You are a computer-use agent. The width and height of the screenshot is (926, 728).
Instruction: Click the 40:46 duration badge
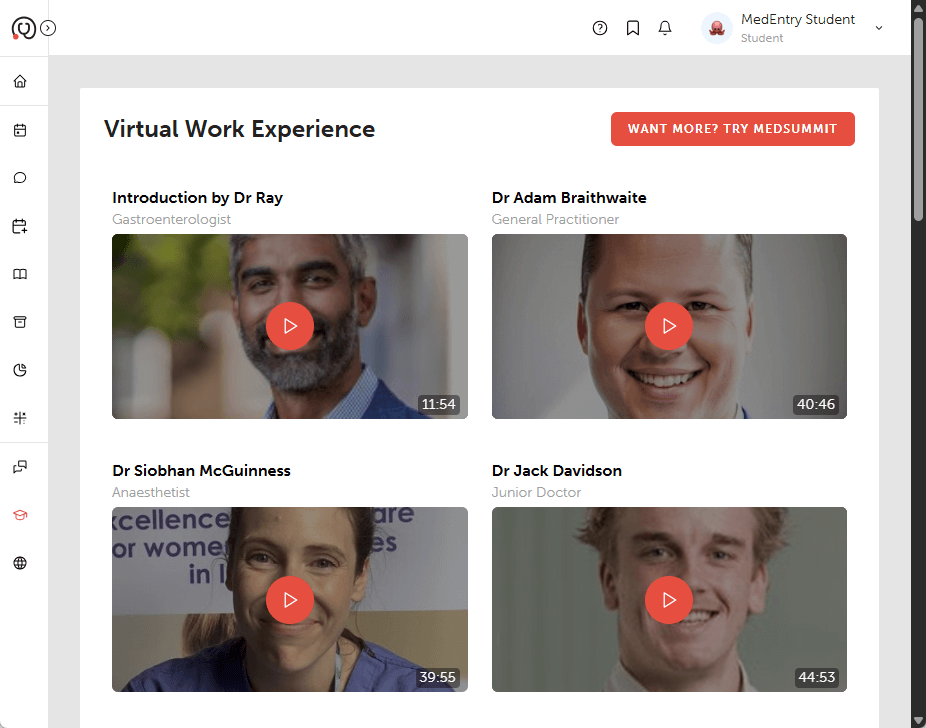816,404
